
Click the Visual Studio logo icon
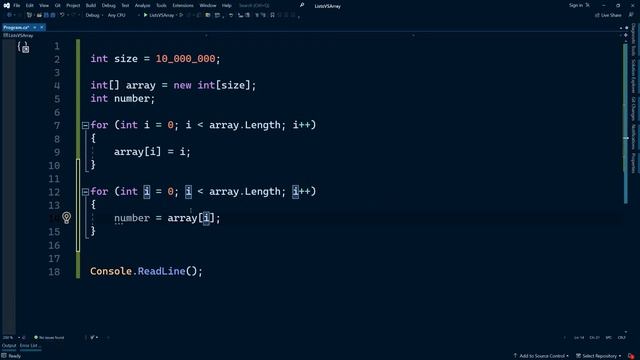(x=7, y=6)
